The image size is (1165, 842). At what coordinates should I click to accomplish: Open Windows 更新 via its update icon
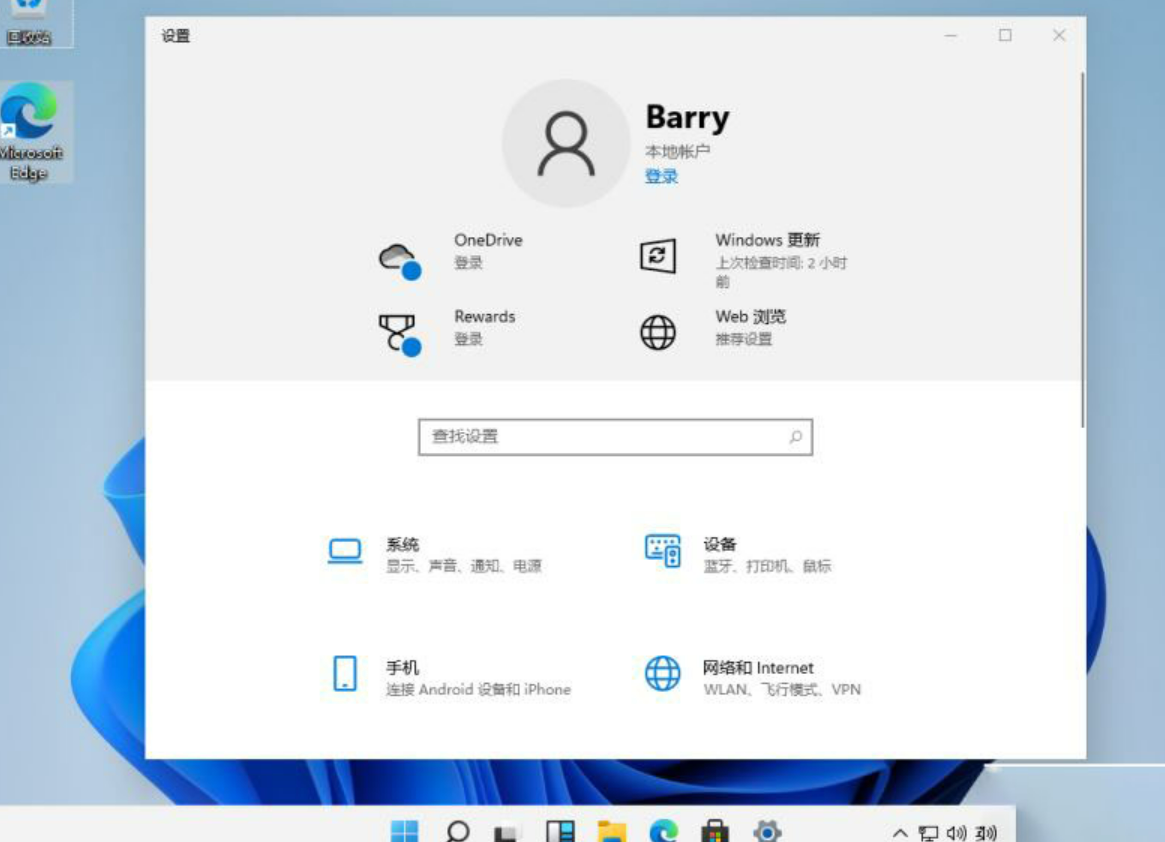pos(660,255)
